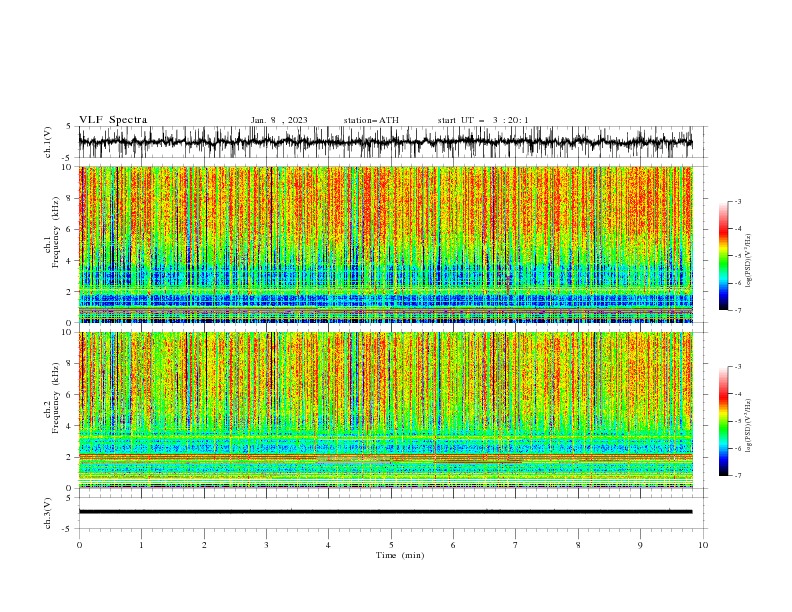Click tick "3" on the Time axis

(x=266, y=545)
